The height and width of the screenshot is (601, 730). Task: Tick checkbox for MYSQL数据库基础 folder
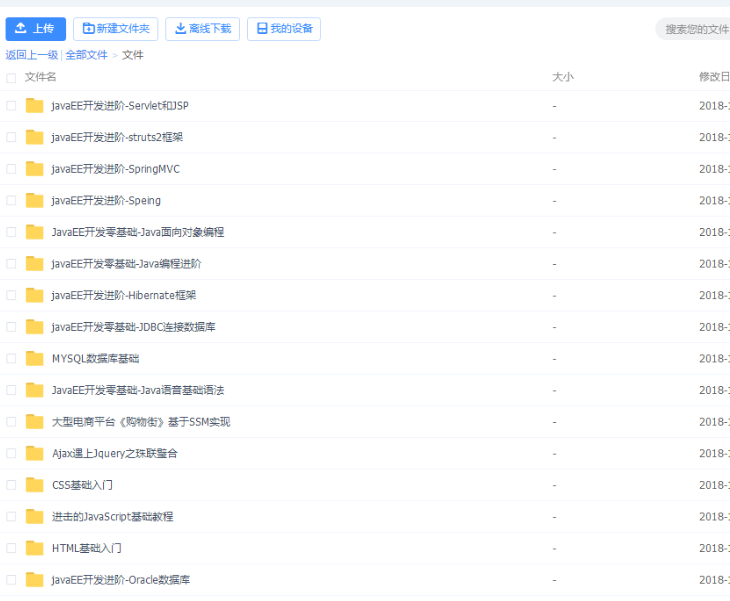11,358
